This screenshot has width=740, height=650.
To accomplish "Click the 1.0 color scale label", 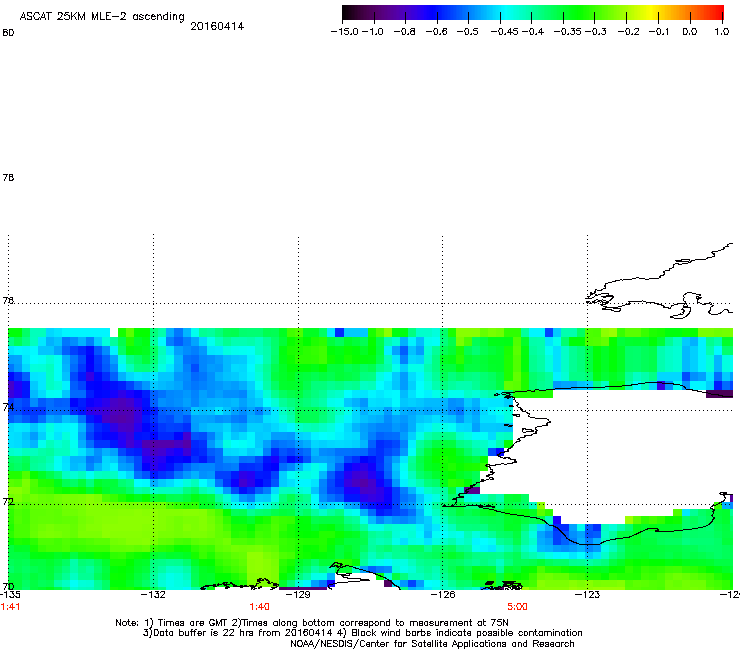I will coord(722,32).
